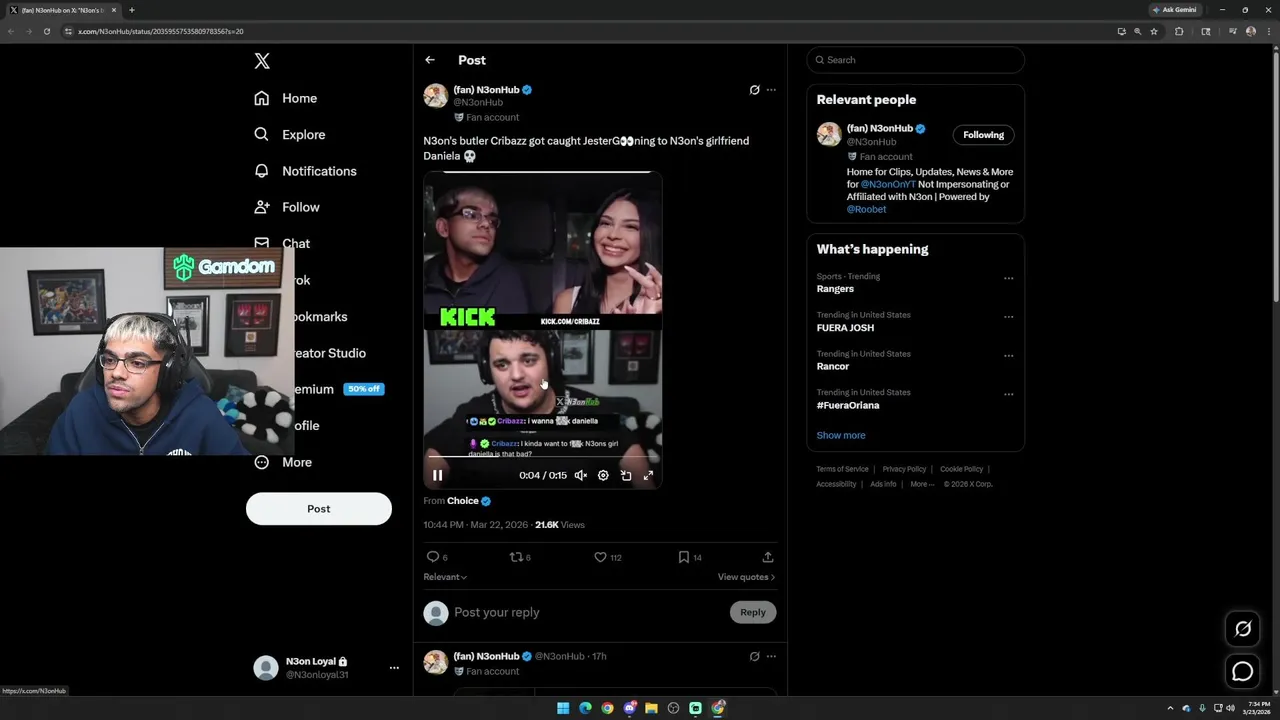Viewport: 1280px width, 720px height.
Task: Open the Rangers trending topic
Action: point(835,289)
